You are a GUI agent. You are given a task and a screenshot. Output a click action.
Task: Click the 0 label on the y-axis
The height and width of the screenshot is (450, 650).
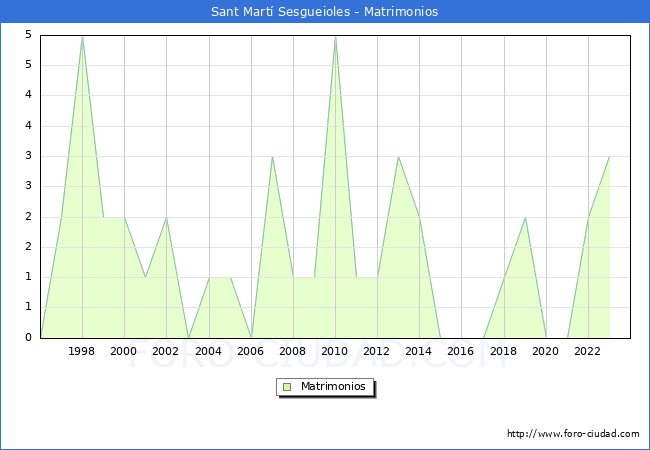coord(29,338)
